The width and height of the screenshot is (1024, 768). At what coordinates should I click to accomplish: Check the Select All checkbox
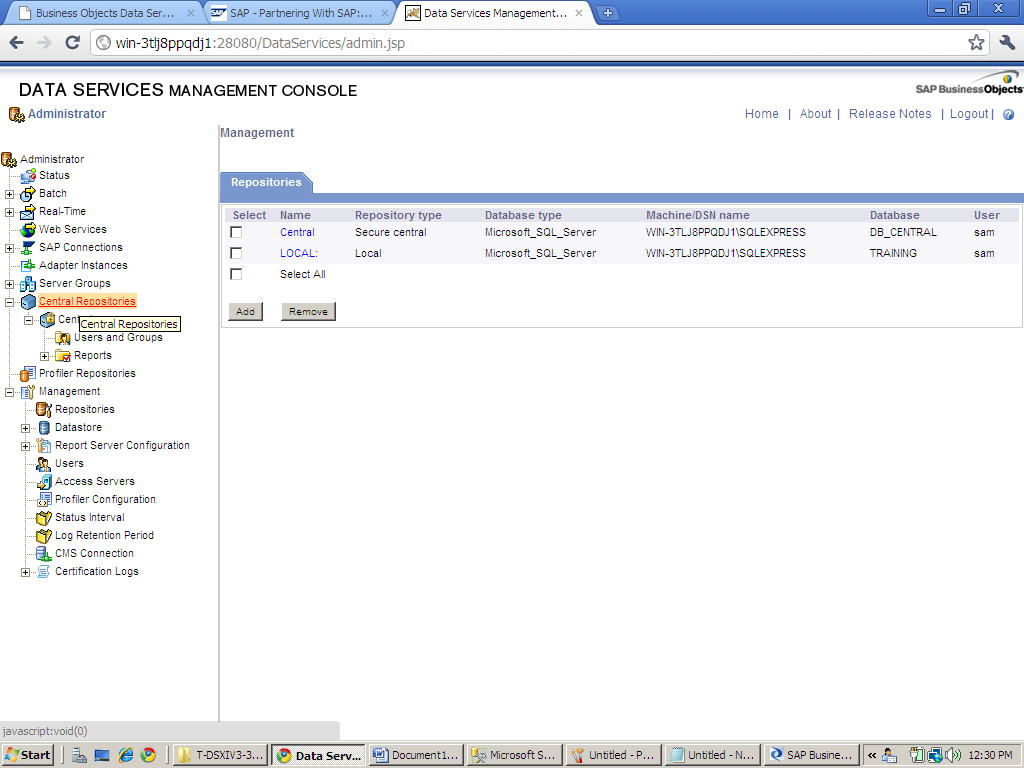236,274
